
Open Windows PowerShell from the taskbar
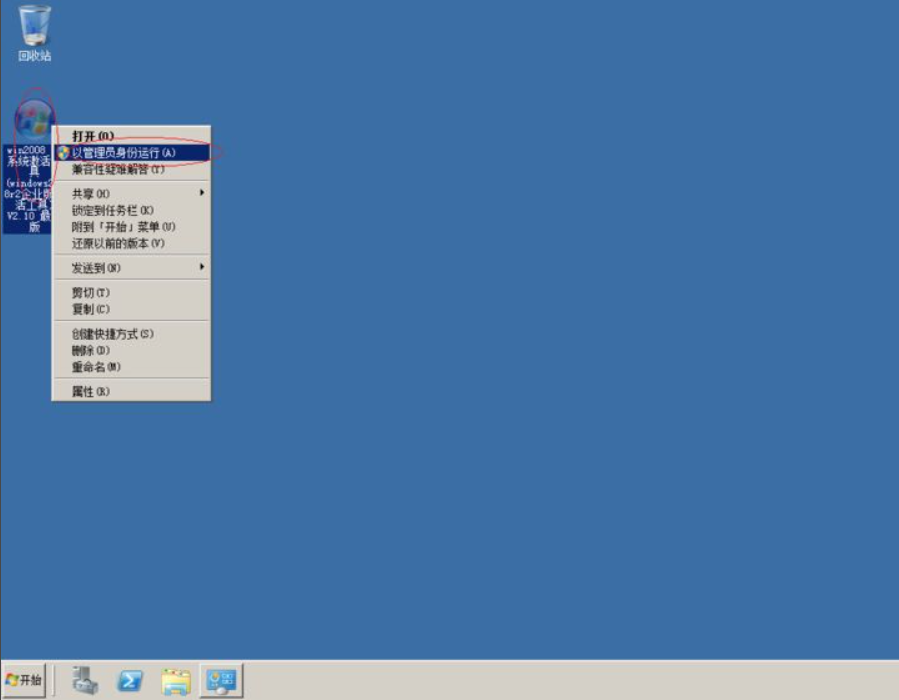coord(130,681)
